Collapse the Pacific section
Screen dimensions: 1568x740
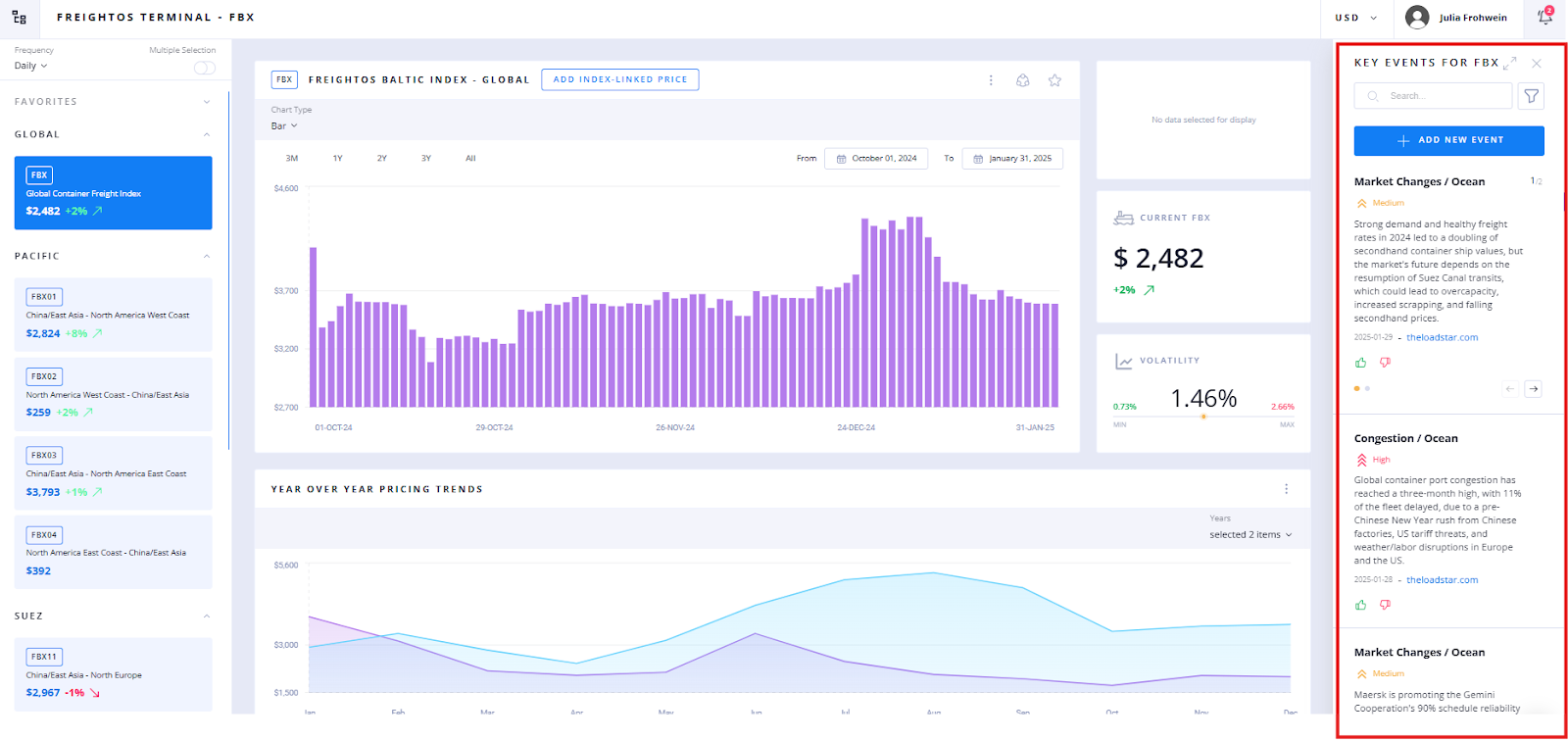207,257
